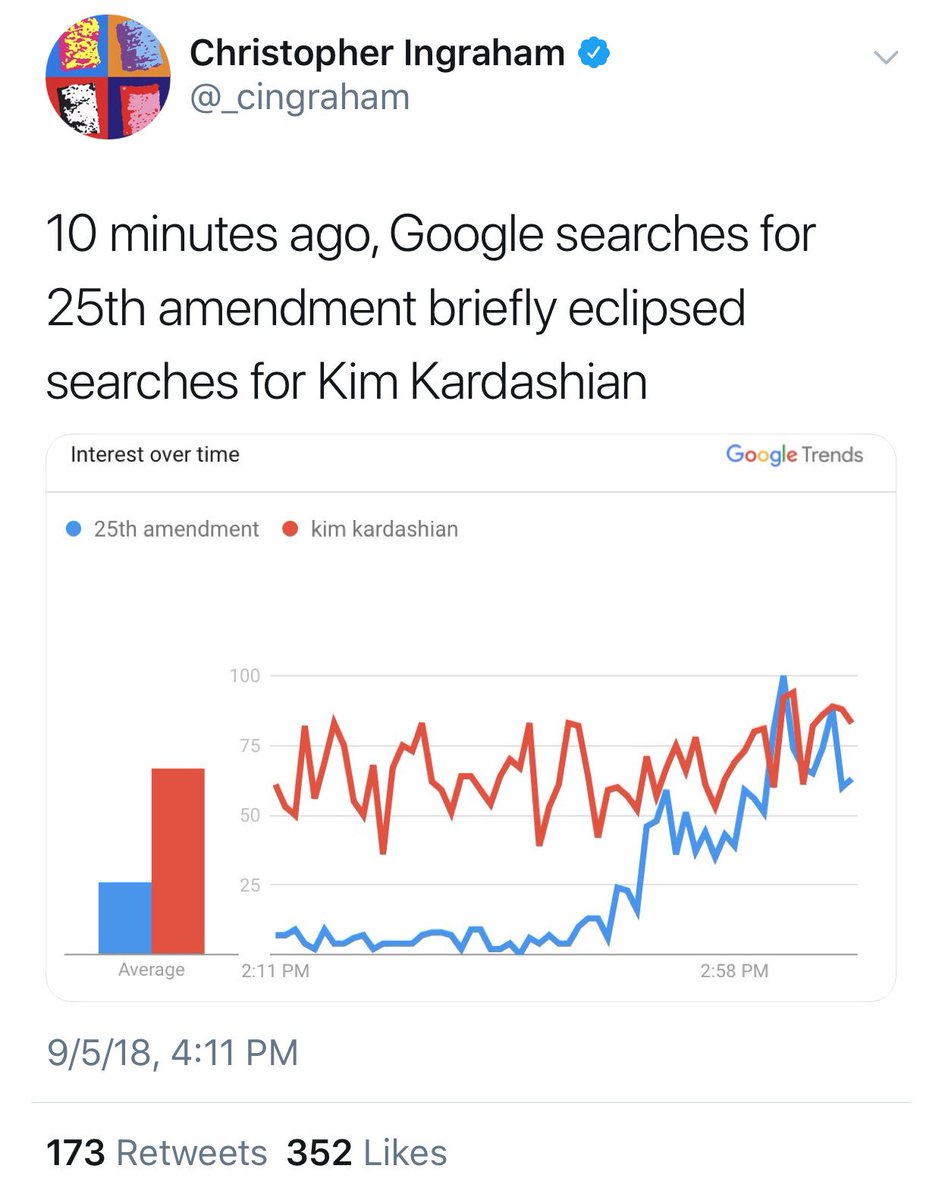Viewport: 942px width, 1200px height.
Task: Expand the tweet options chevron
Action: coord(886,58)
